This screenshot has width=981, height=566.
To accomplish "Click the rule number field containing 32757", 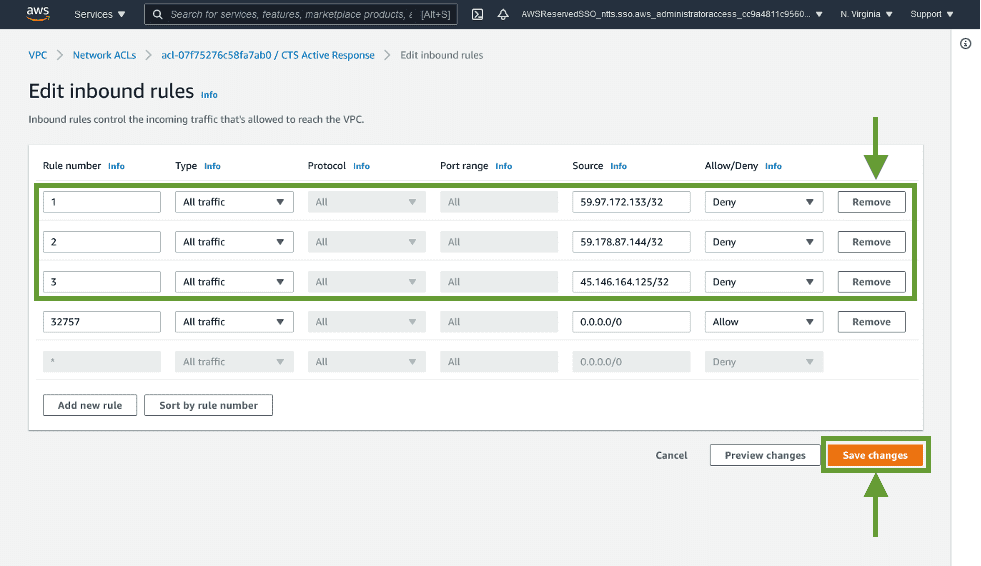I will click(x=102, y=322).
